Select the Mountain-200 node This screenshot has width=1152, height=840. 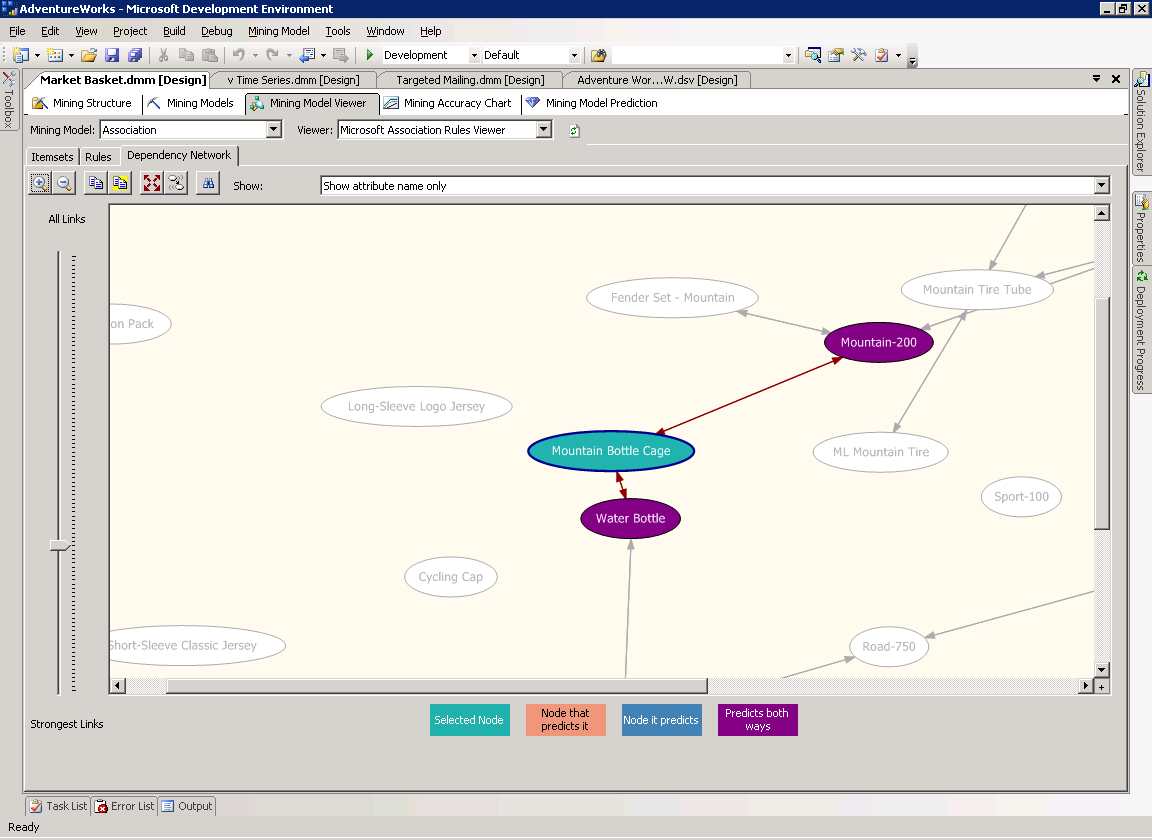tap(879, 342)
